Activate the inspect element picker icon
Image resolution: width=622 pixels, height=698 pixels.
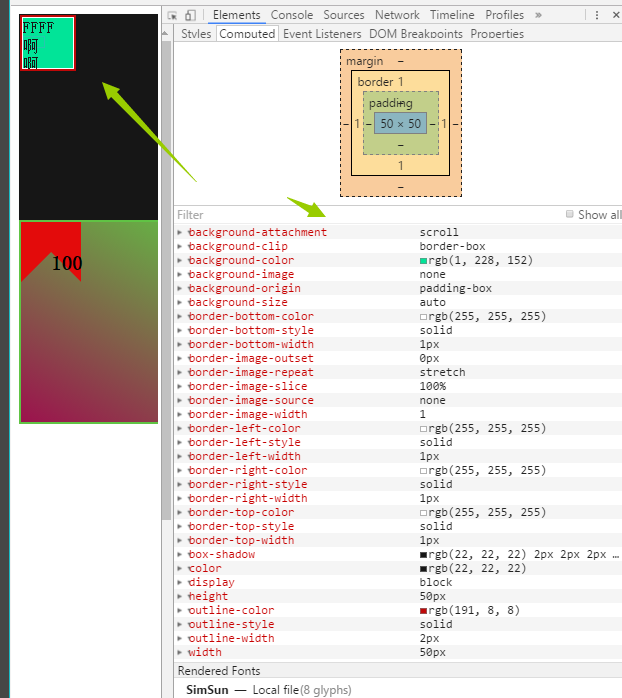point(172,15)
